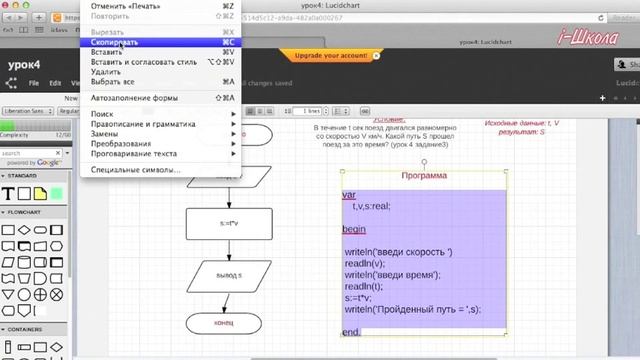
Task: Expand the Преобразования submenu
Action: click(160, 144)
